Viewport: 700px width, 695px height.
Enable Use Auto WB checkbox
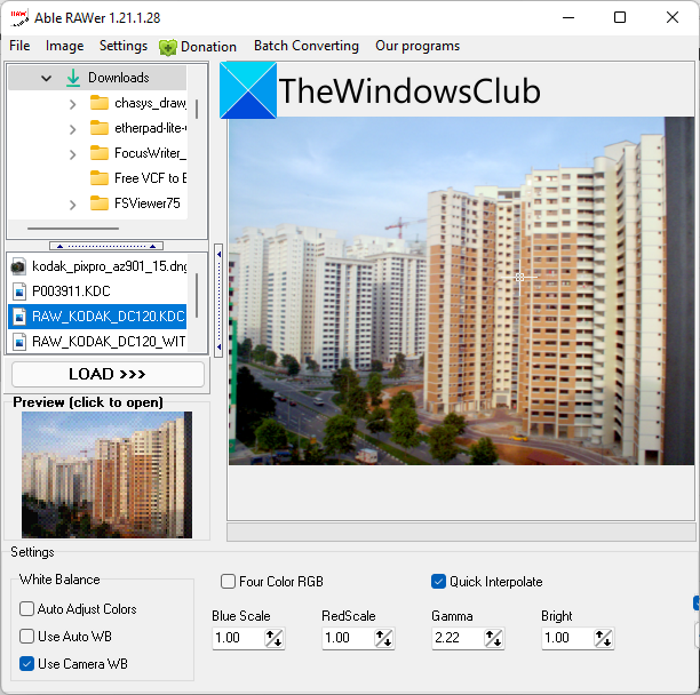coord(27,636)
